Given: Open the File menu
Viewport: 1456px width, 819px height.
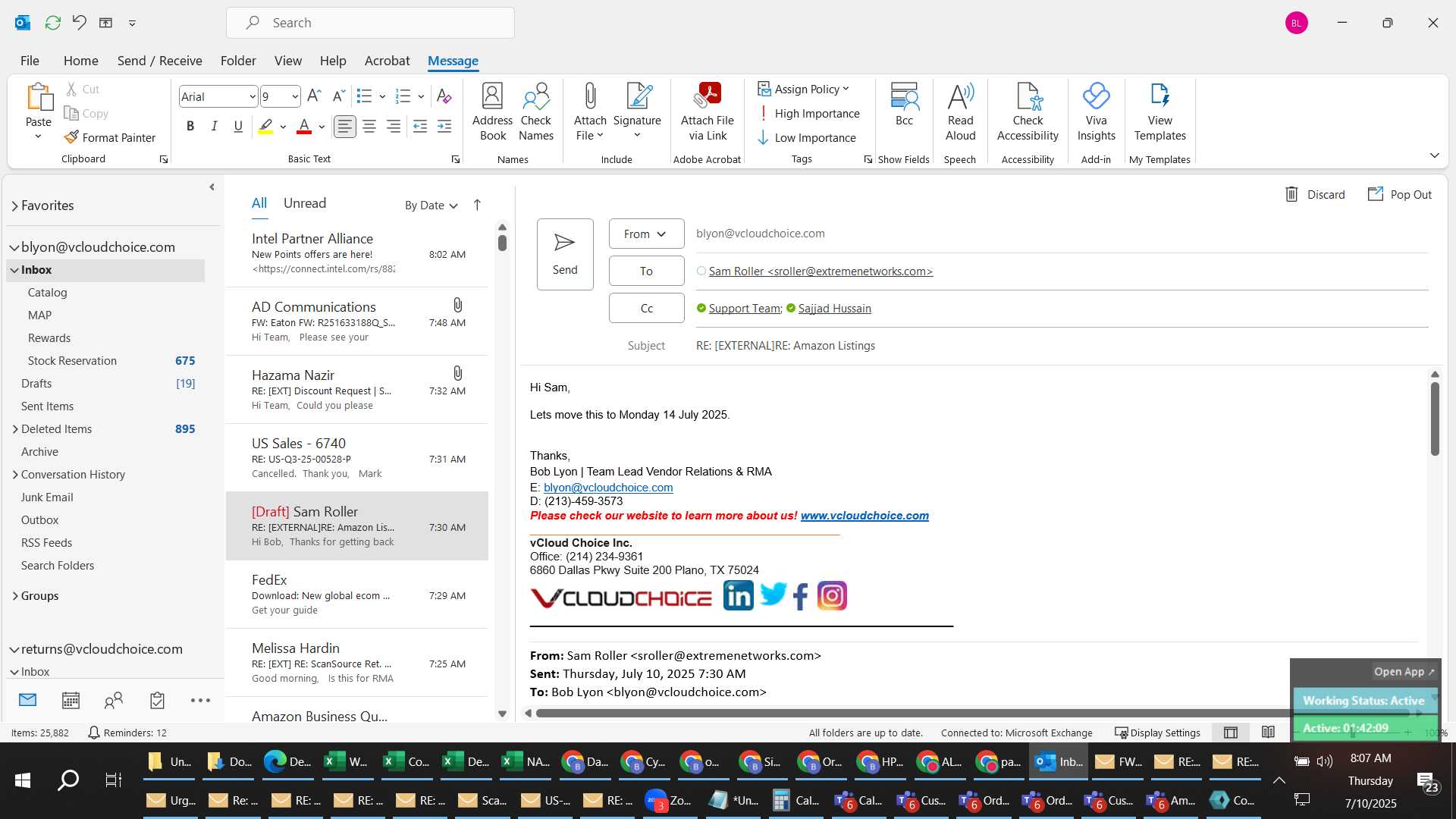Looking at the screenshot, I should click(30, 61).
